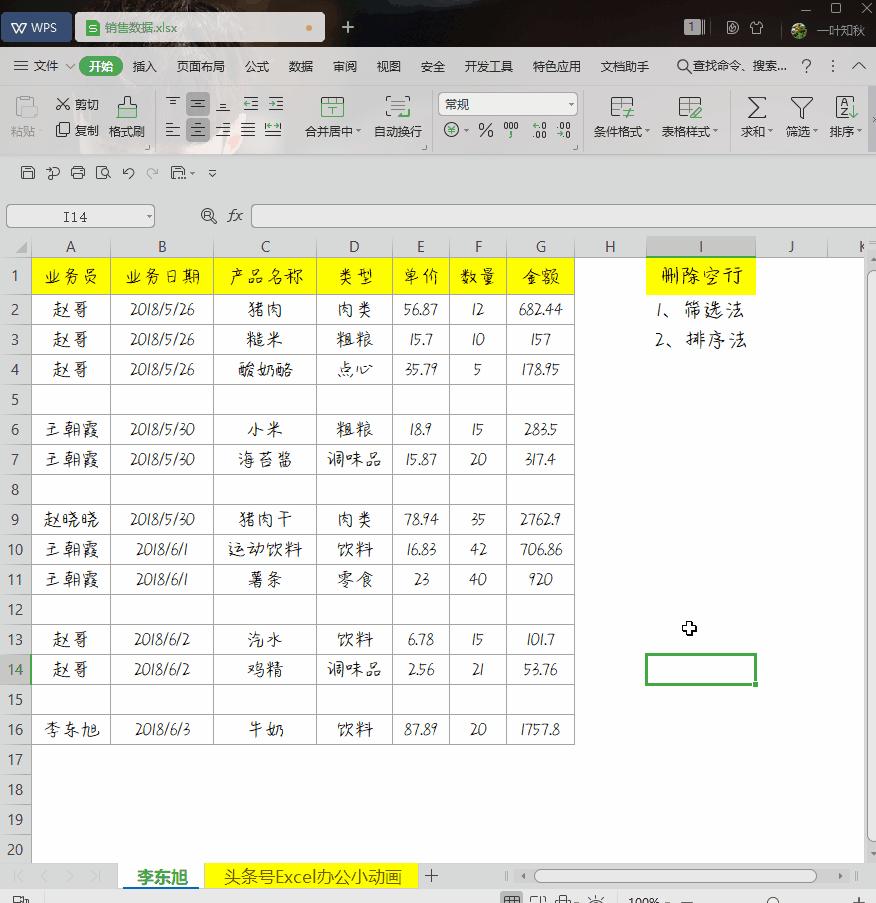Toggle center horizontal alignment
The image size is (876, 903).
[x=197, y=128]
